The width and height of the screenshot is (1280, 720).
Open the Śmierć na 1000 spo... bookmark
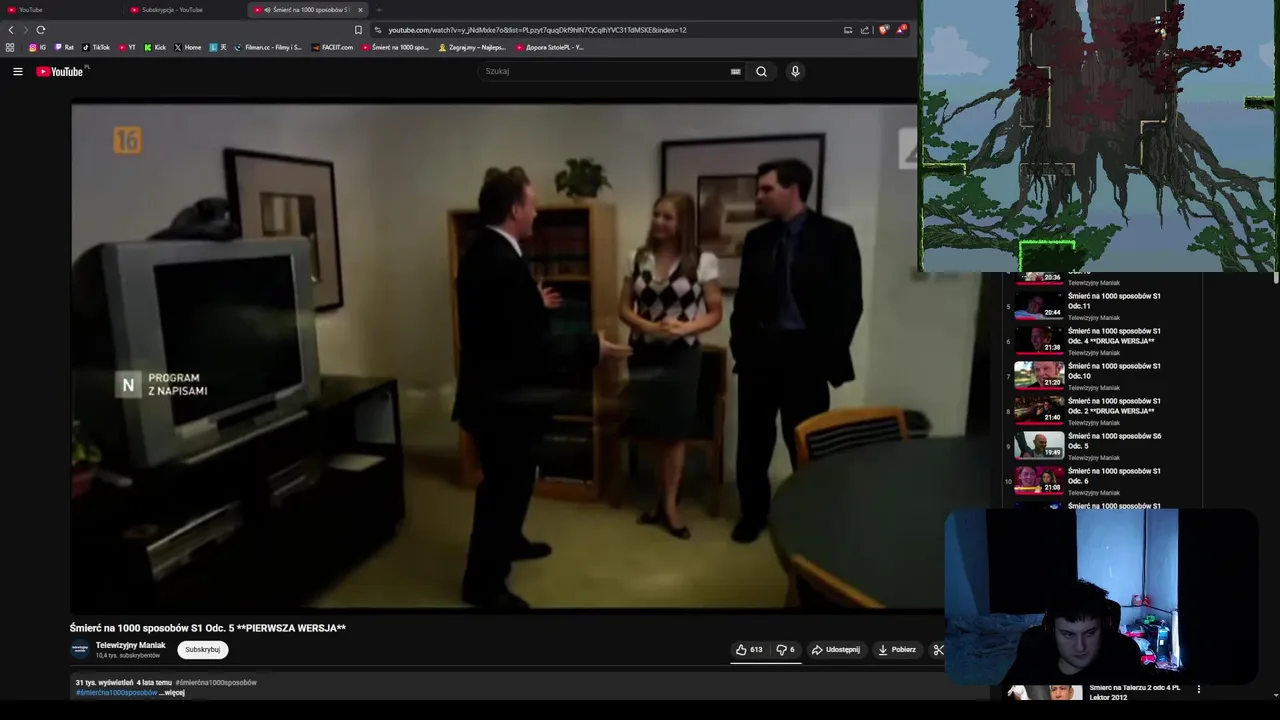click(396, 47)
